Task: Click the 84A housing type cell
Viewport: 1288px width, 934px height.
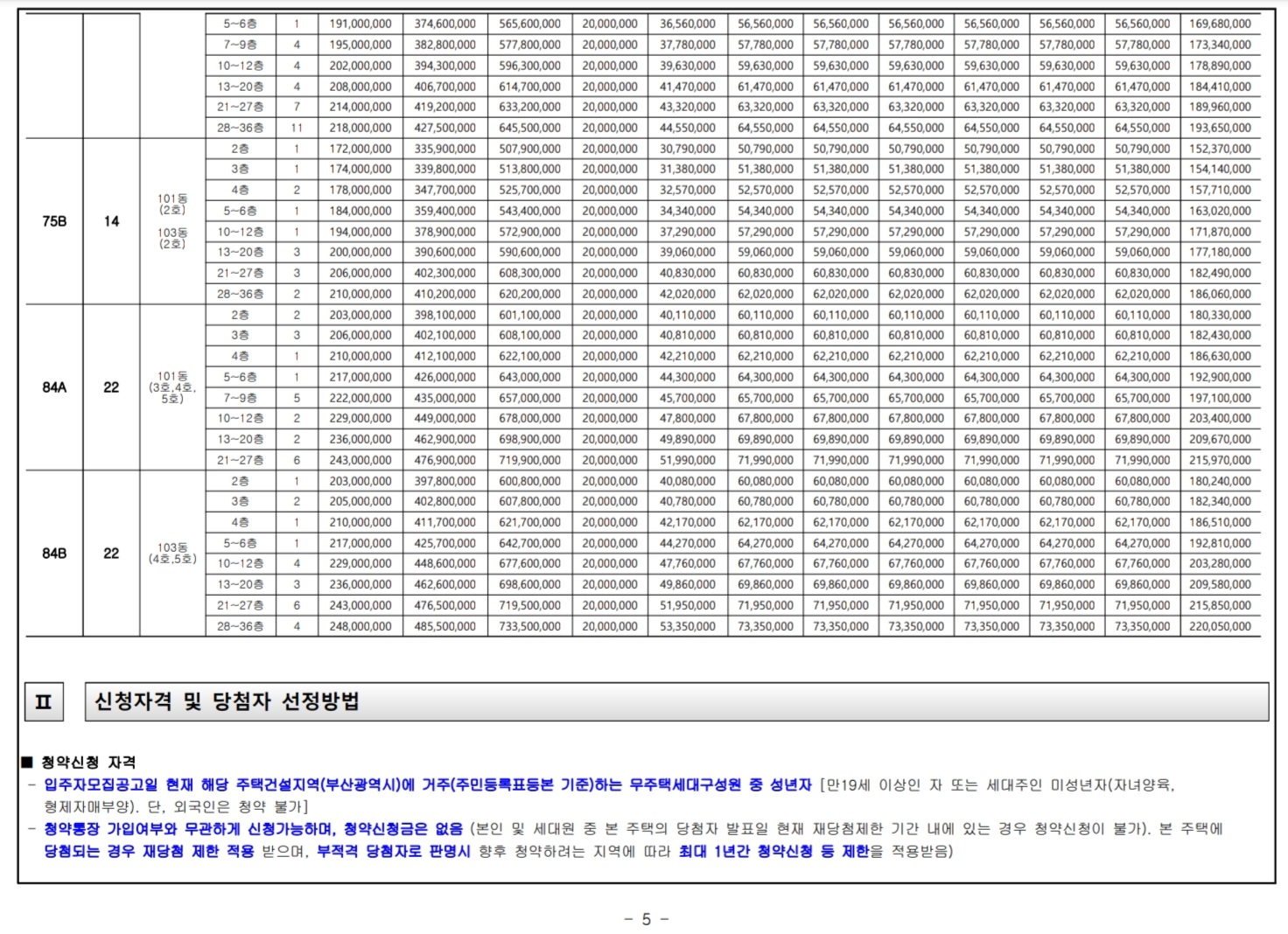Action: coord(54,387)
